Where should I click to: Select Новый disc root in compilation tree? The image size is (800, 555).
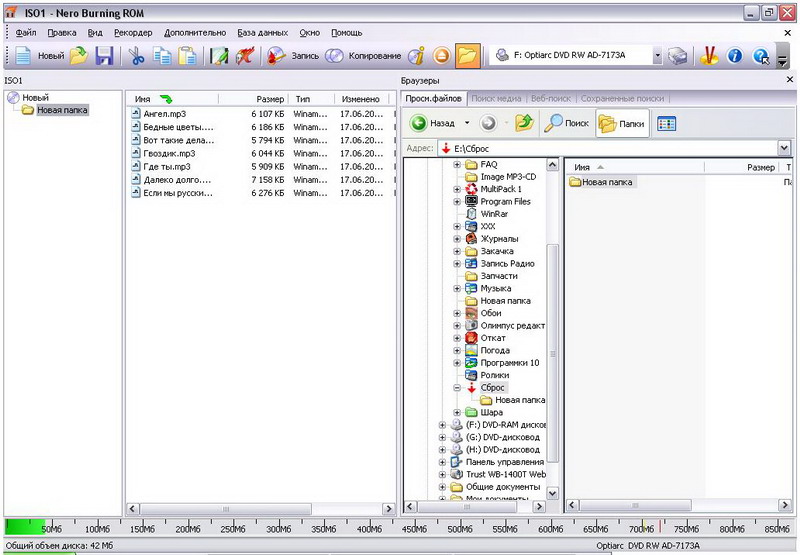(x=35, y=97)
